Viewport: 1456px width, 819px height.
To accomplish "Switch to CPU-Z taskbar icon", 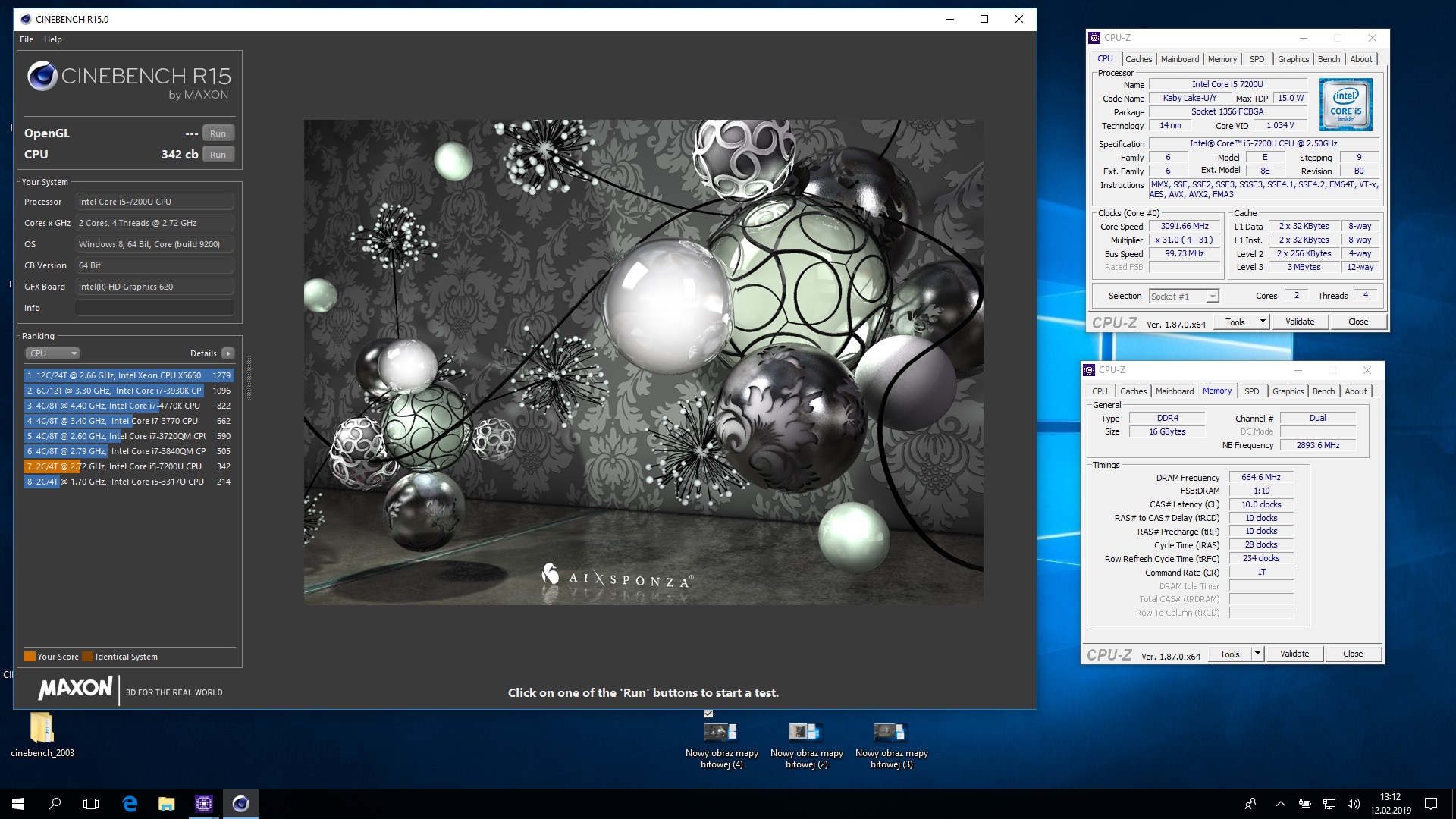I will point(203,804).
